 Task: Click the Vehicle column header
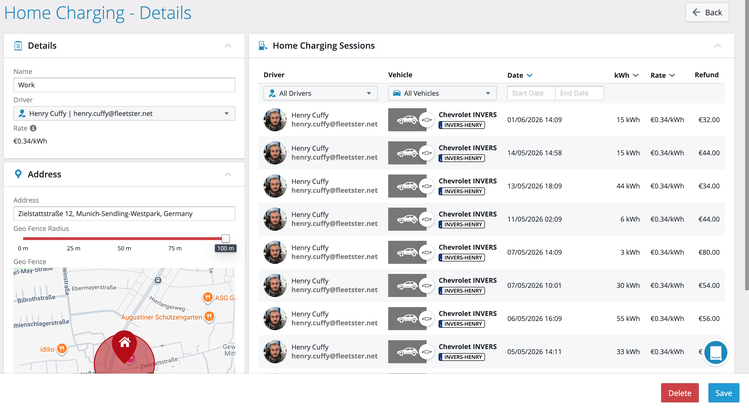400,75
